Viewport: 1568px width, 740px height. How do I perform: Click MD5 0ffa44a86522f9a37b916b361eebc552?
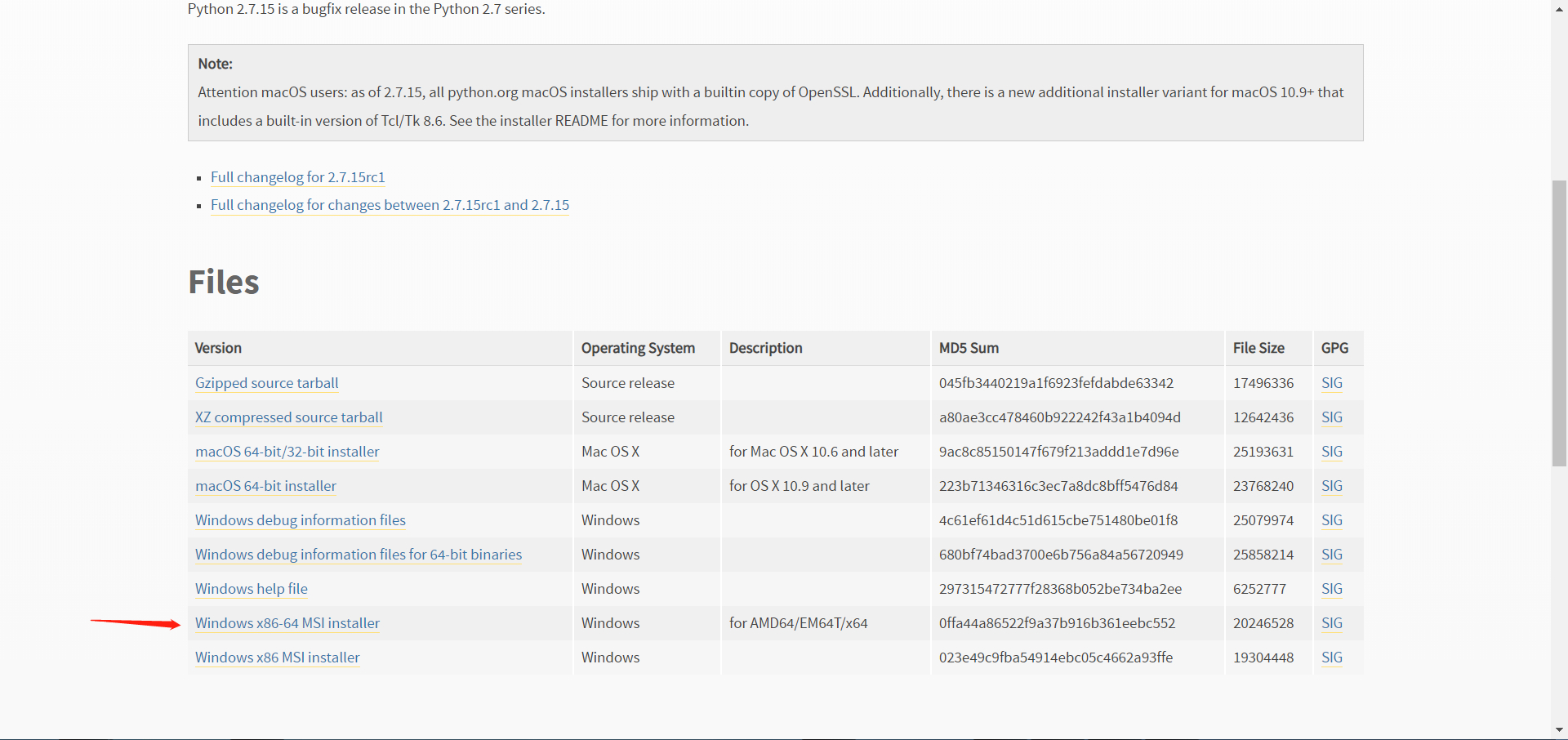pos(1057,623)
